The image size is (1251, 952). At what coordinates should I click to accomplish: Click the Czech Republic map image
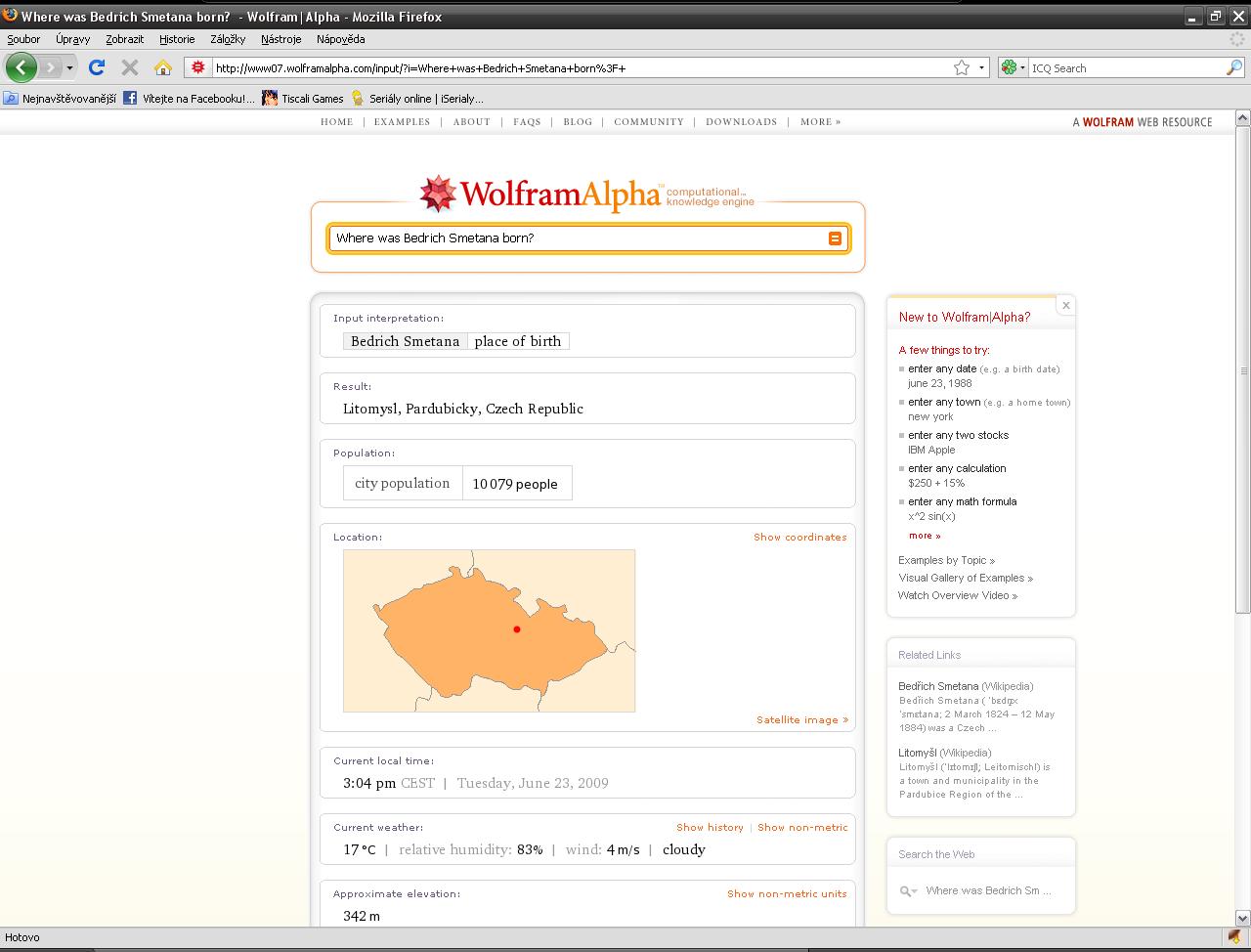coord(489,630)
